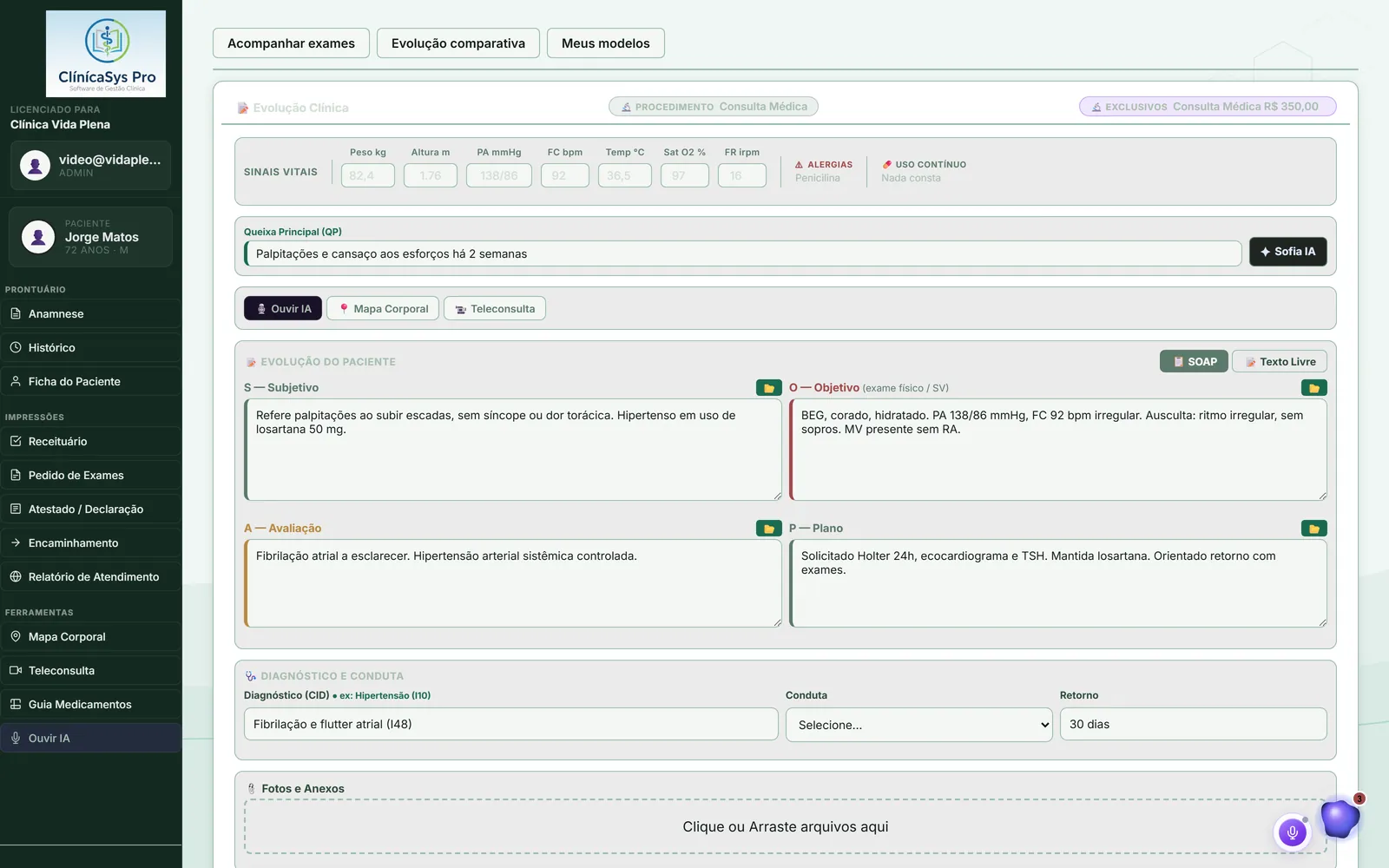The width and height of the screenshot is (1389, 868).
Task: Click the purple floating microphone button
Action: [x=1292, y=833]
